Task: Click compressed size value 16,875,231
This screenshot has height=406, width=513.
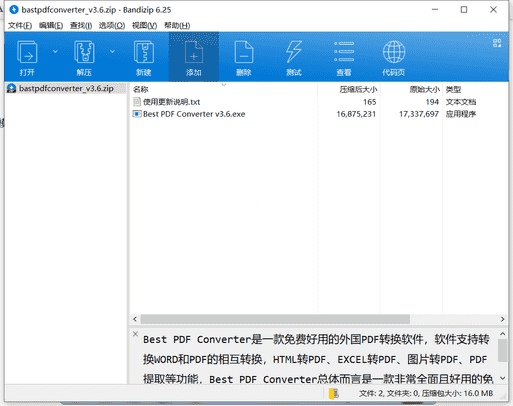Action: point(356,114)
